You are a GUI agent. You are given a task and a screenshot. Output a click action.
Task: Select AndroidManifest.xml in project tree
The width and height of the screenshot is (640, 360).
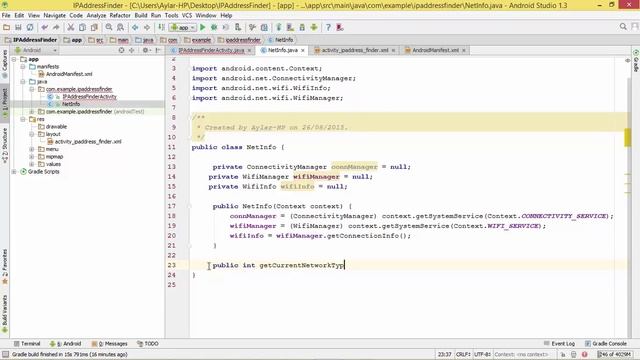69,74
